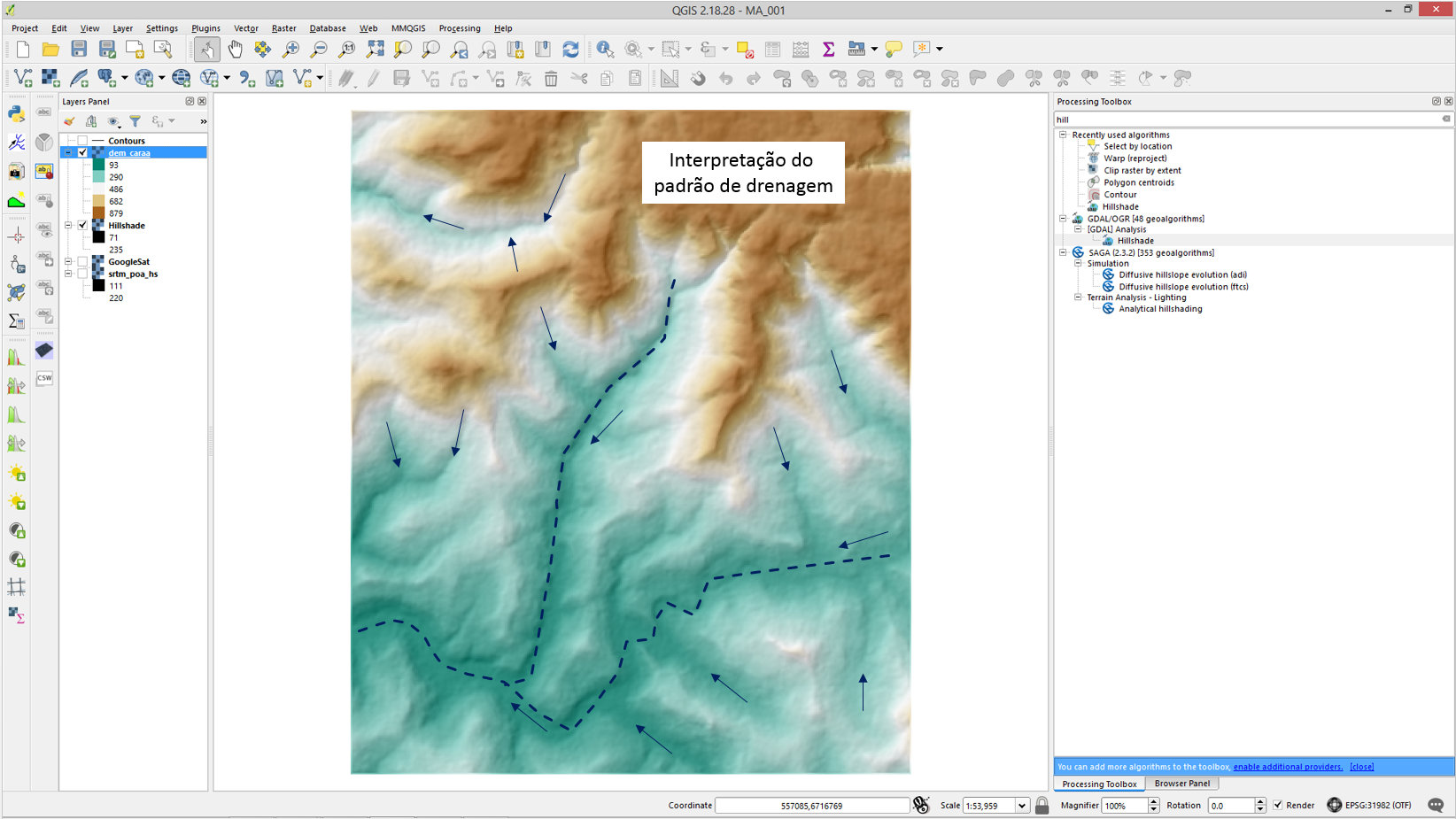1456x819 pixels.
Task: Click the Add Raster Layer icon
Action: pos(50,79)
